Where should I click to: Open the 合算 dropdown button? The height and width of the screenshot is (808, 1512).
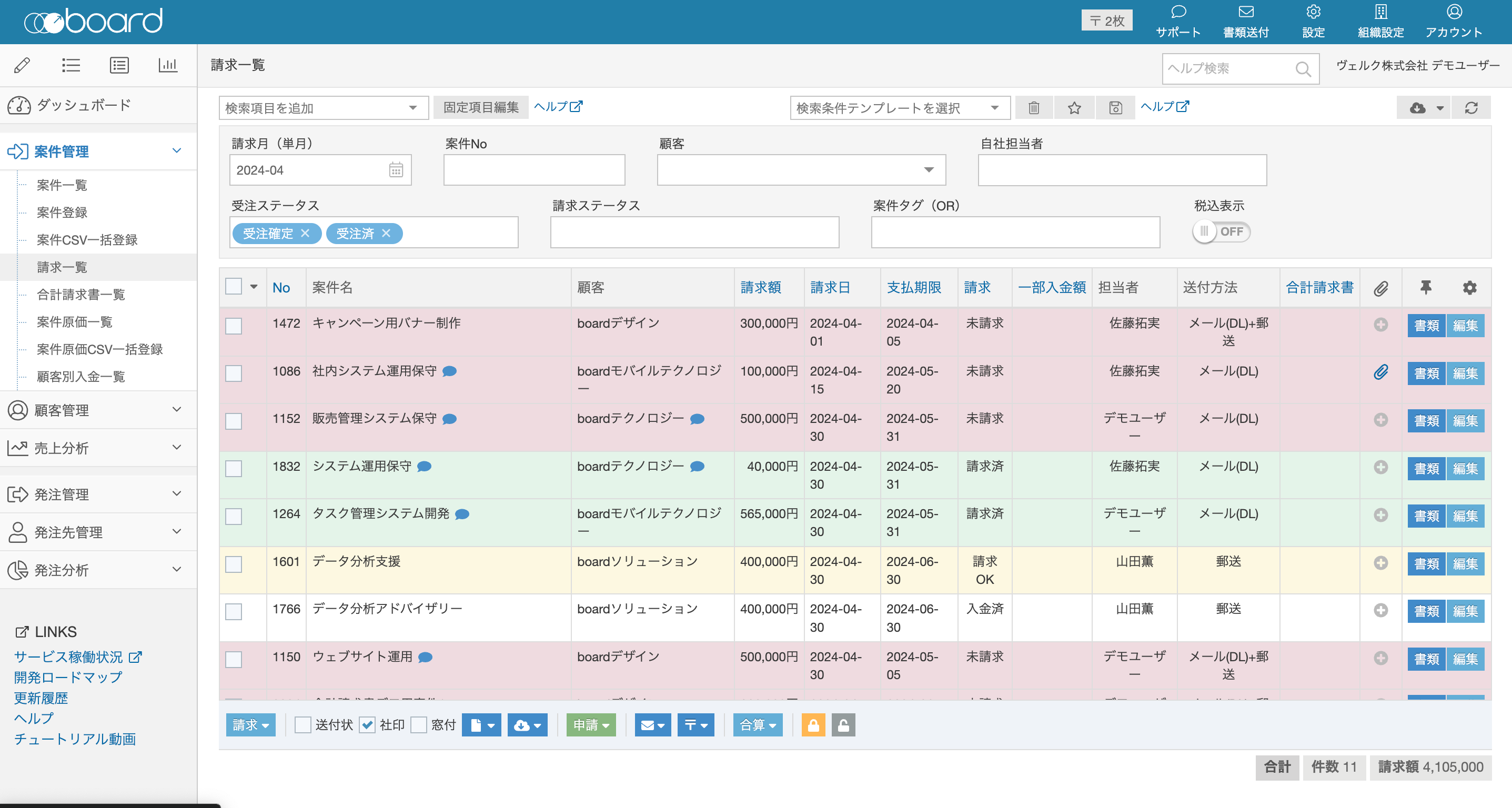758,725
